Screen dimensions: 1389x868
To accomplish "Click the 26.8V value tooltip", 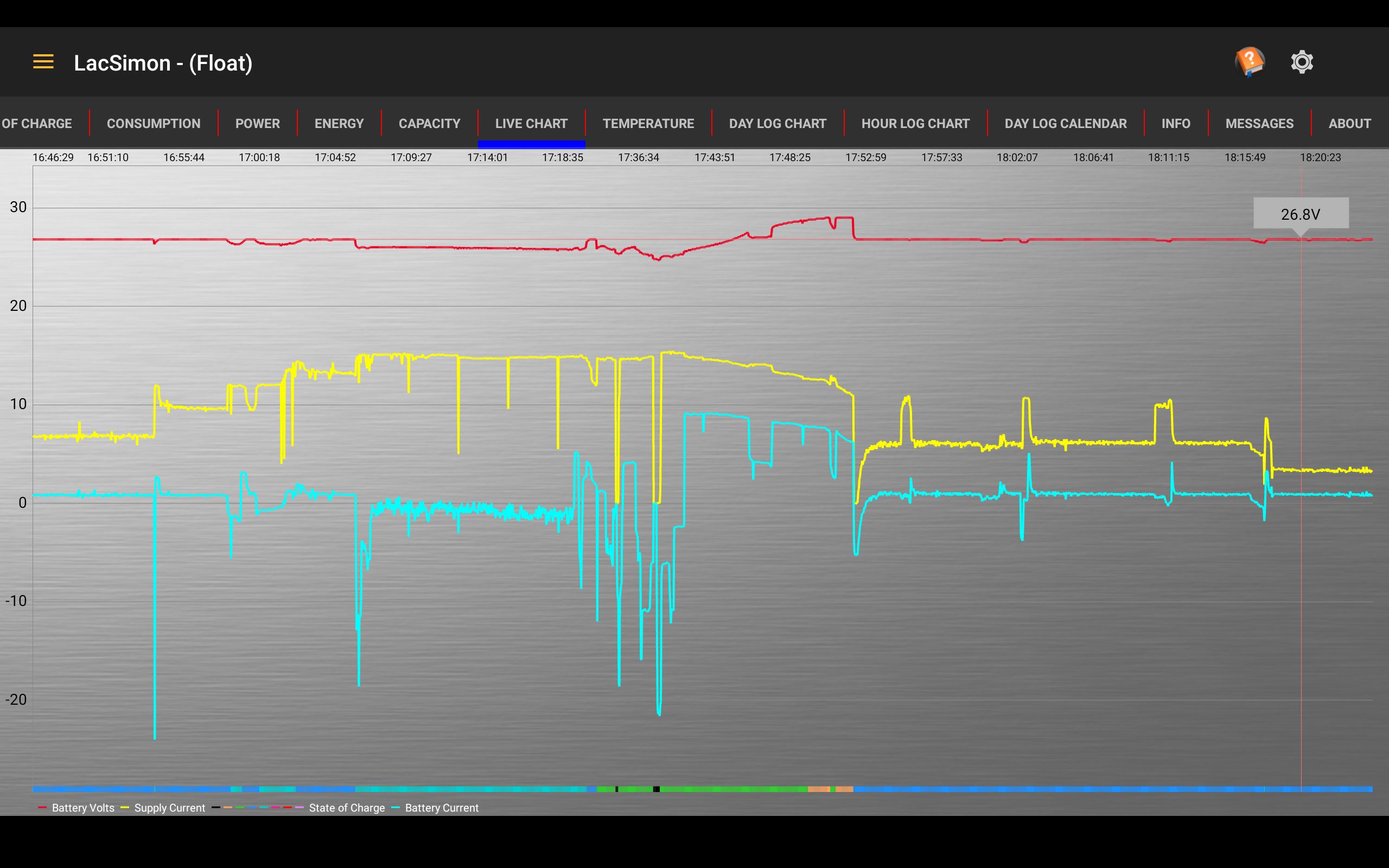I will coord(1301,214).
